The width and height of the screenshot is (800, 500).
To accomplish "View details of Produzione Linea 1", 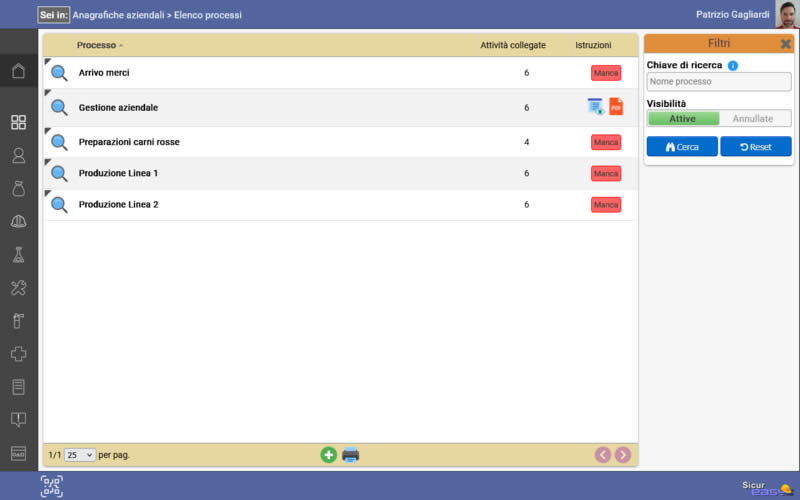I will pos(59,173).
